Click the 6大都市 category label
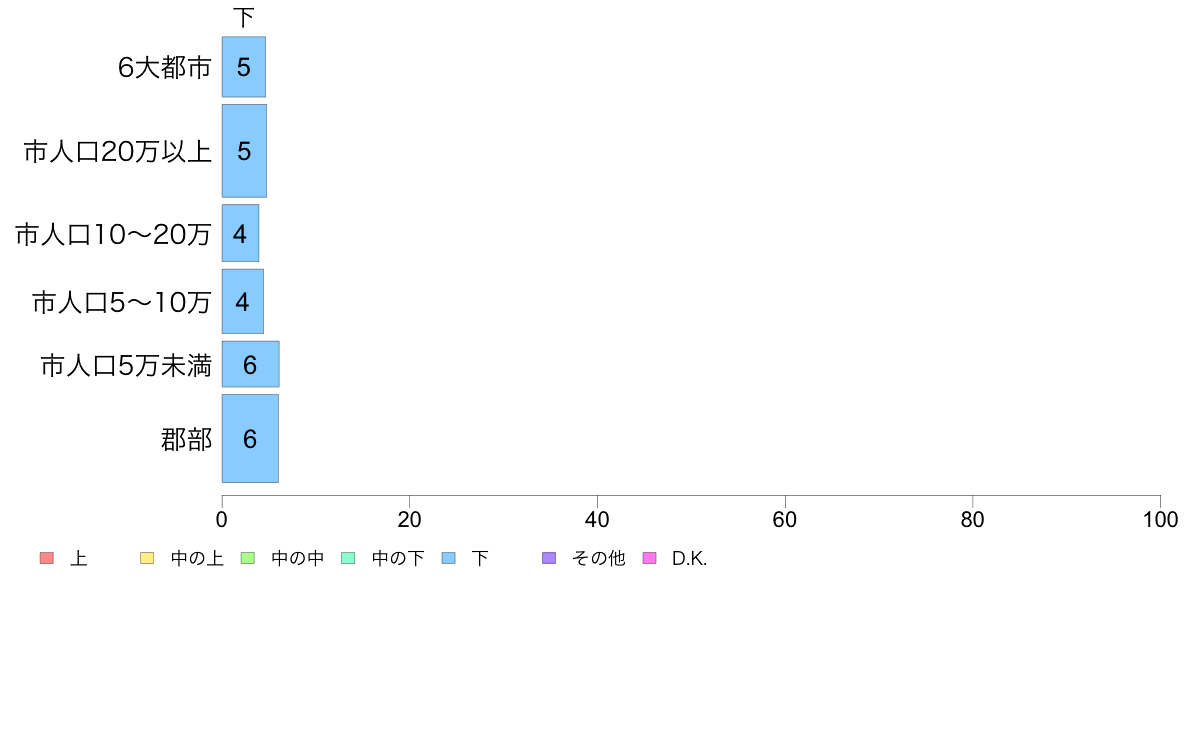 (164, 67)
